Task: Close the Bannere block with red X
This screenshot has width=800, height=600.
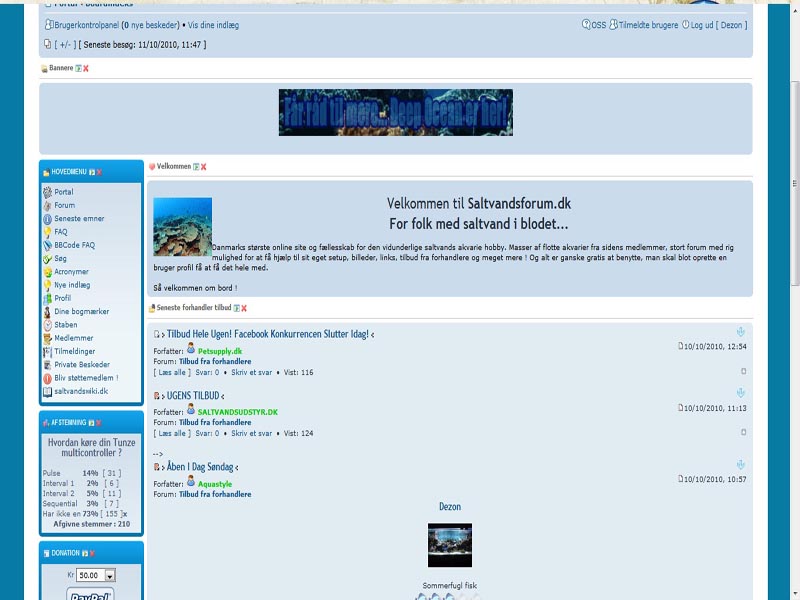Action: (x=86, y=68)
